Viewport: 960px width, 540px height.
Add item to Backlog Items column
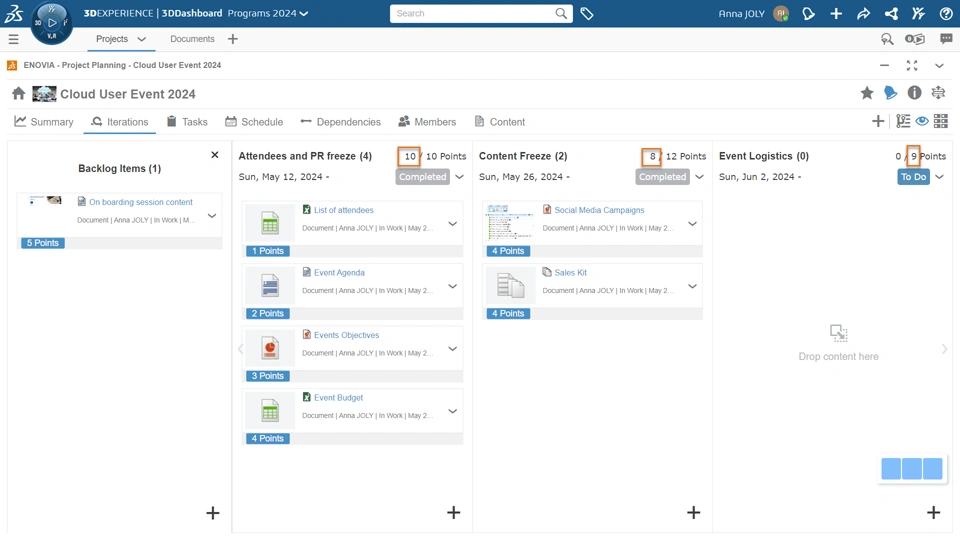(212, 513)
